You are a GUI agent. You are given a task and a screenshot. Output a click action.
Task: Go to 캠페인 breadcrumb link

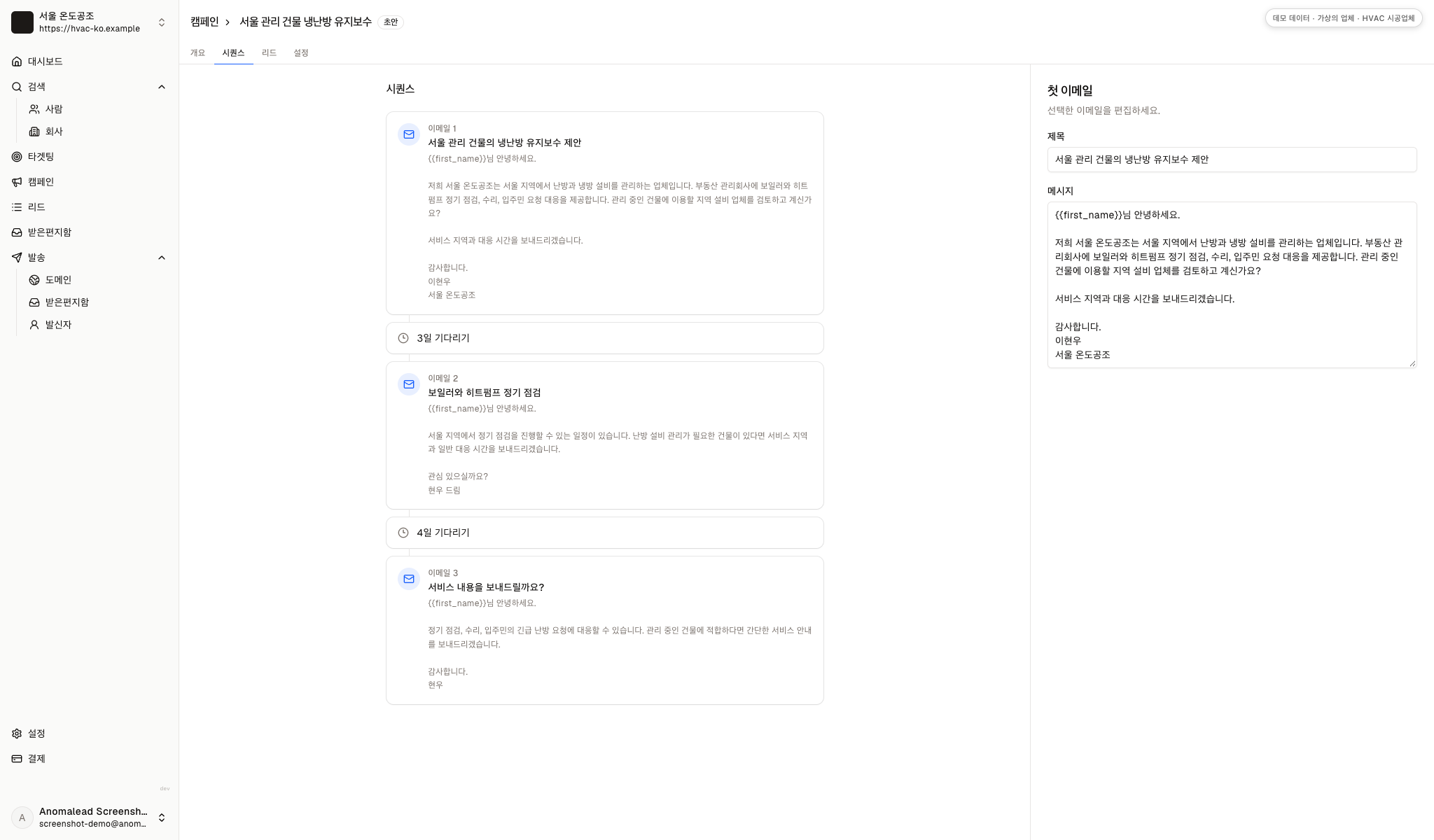tap(204, 22)
